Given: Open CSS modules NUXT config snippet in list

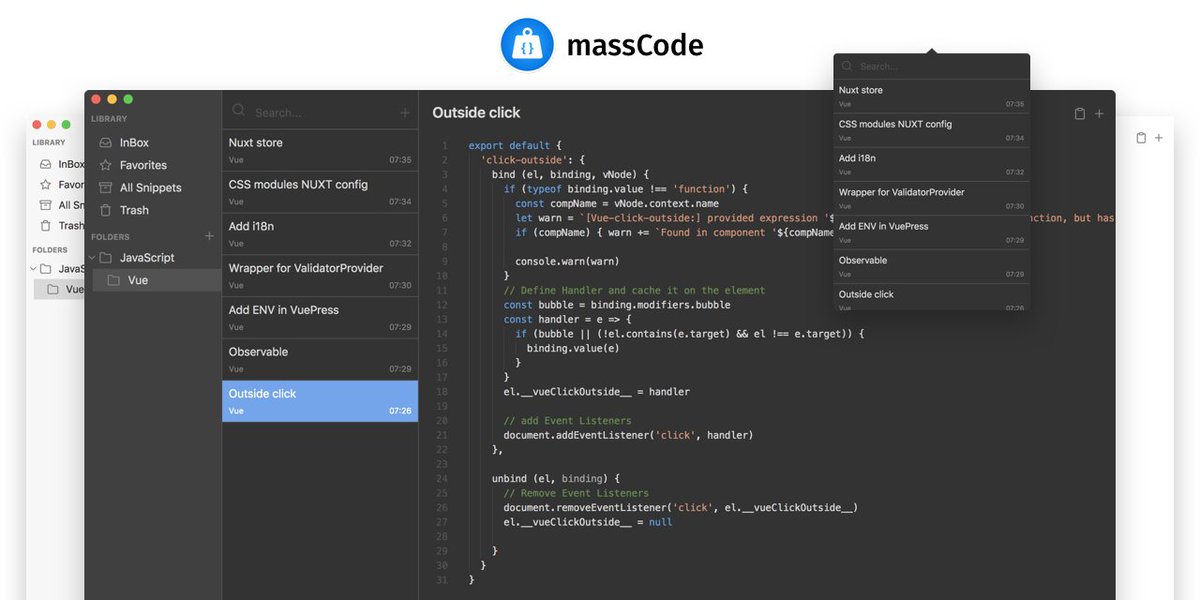Looking at the screenshot, I should [x=320, y=192].
